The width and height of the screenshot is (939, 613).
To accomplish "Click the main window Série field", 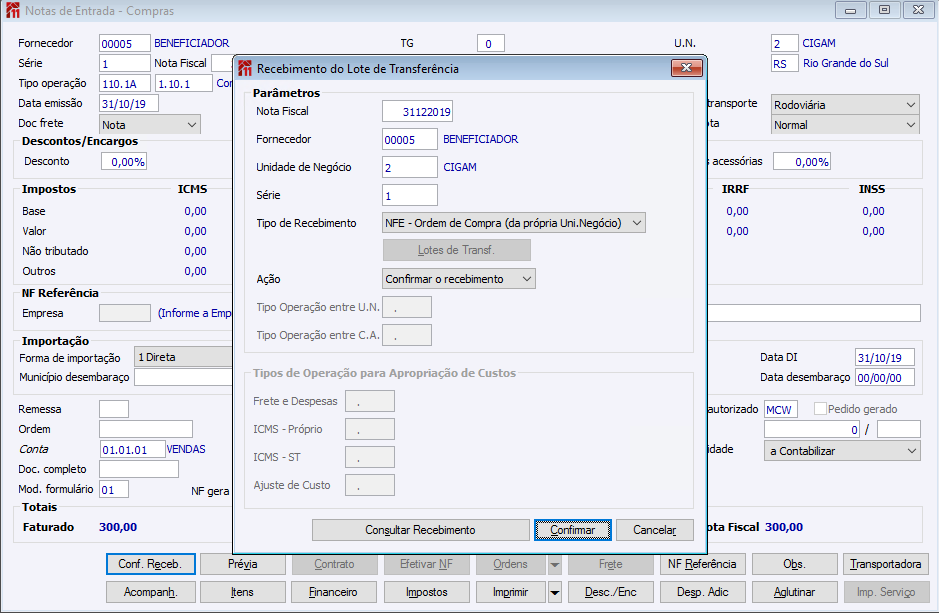I will click(125, 63).
